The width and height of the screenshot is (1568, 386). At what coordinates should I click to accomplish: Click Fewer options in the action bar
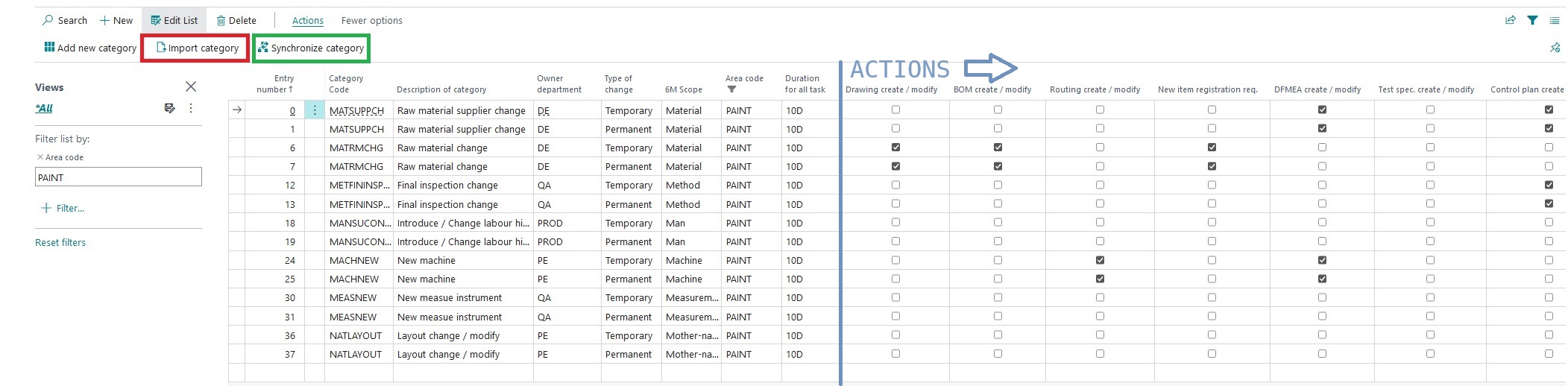point(371,20)
